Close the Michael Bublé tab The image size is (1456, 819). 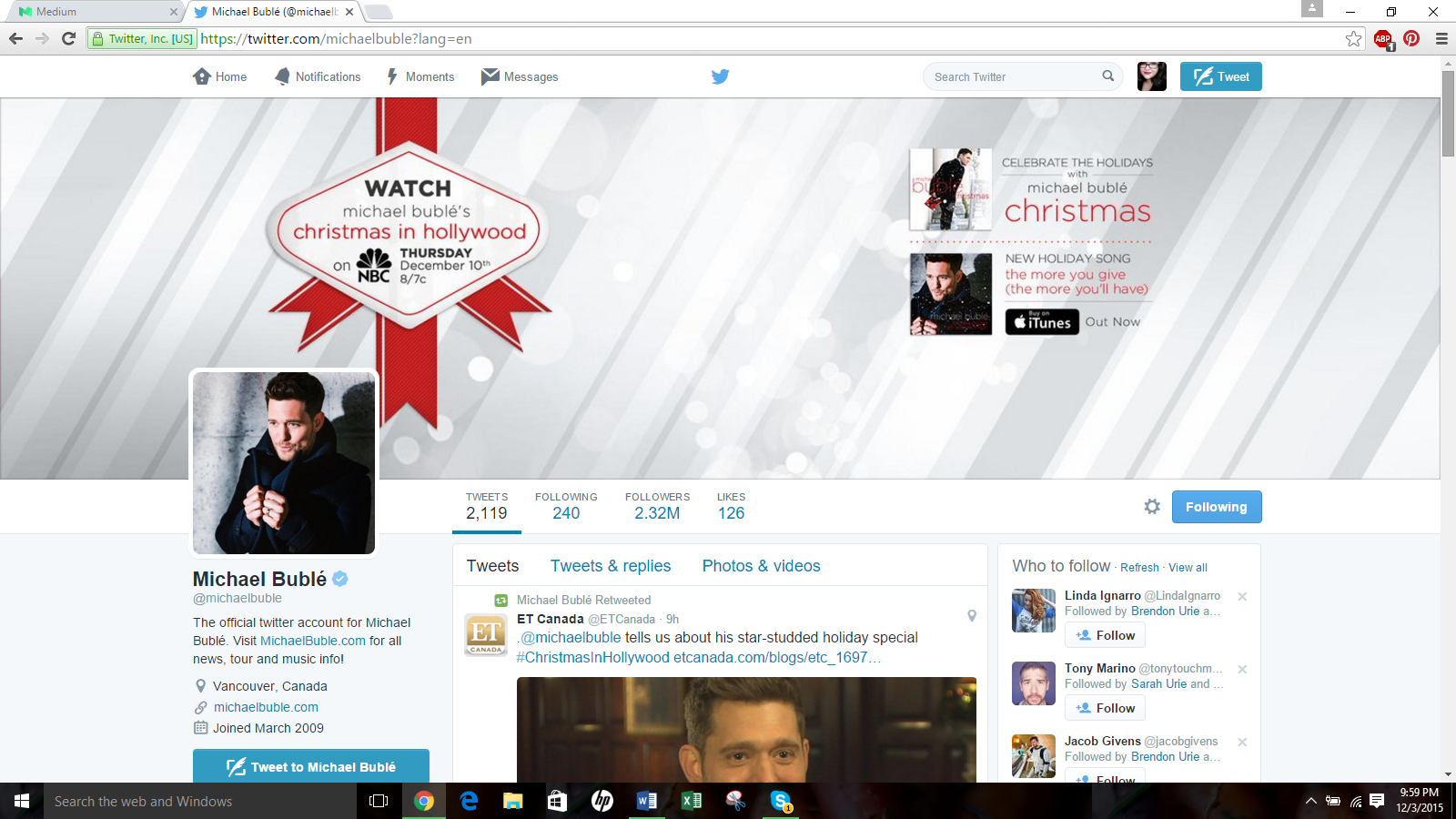pos(349,12)
